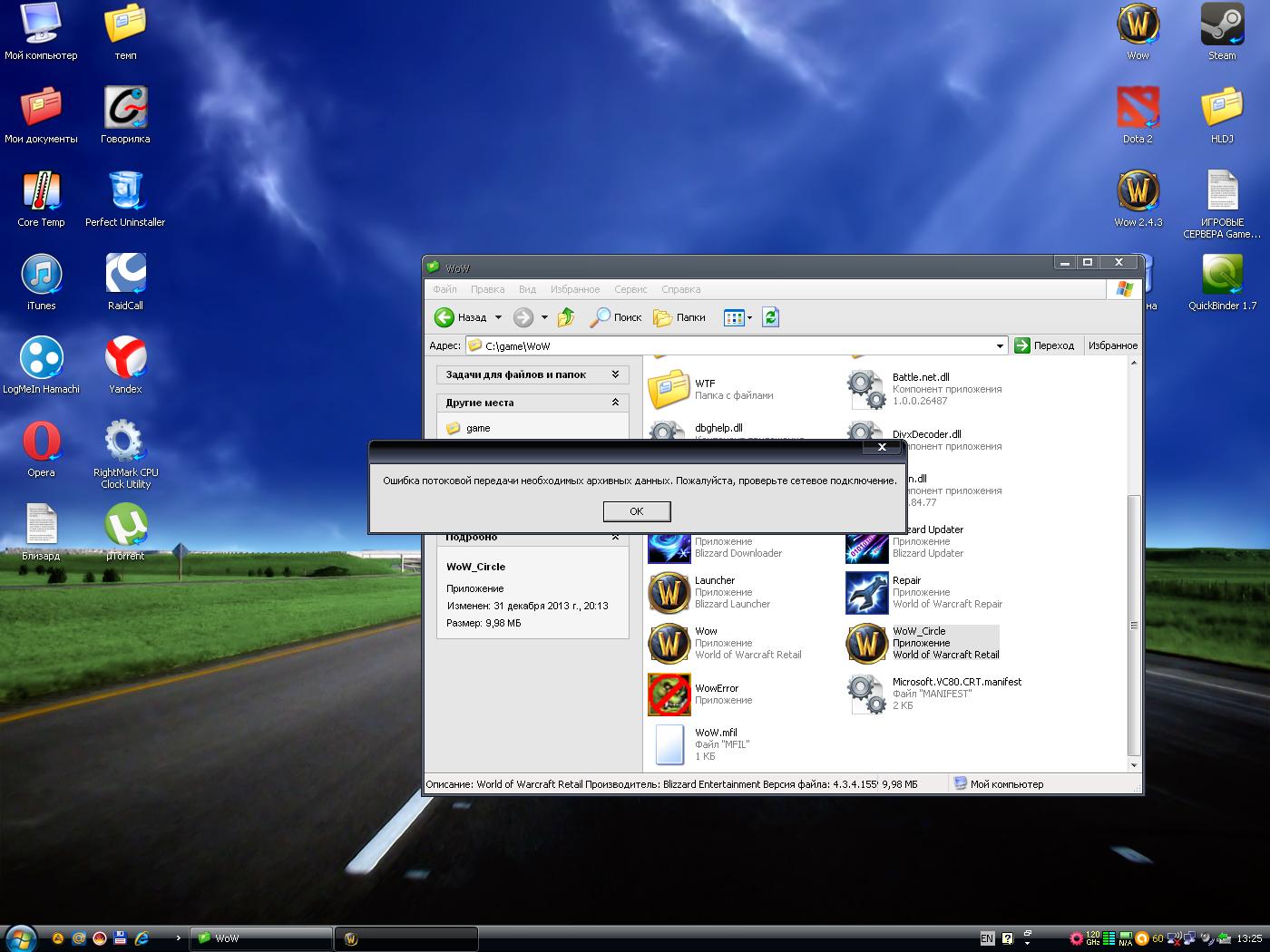The image size is (1270, 952).
Task: Select the HLDJ folder on the desktop
Action: [1222, 115]
